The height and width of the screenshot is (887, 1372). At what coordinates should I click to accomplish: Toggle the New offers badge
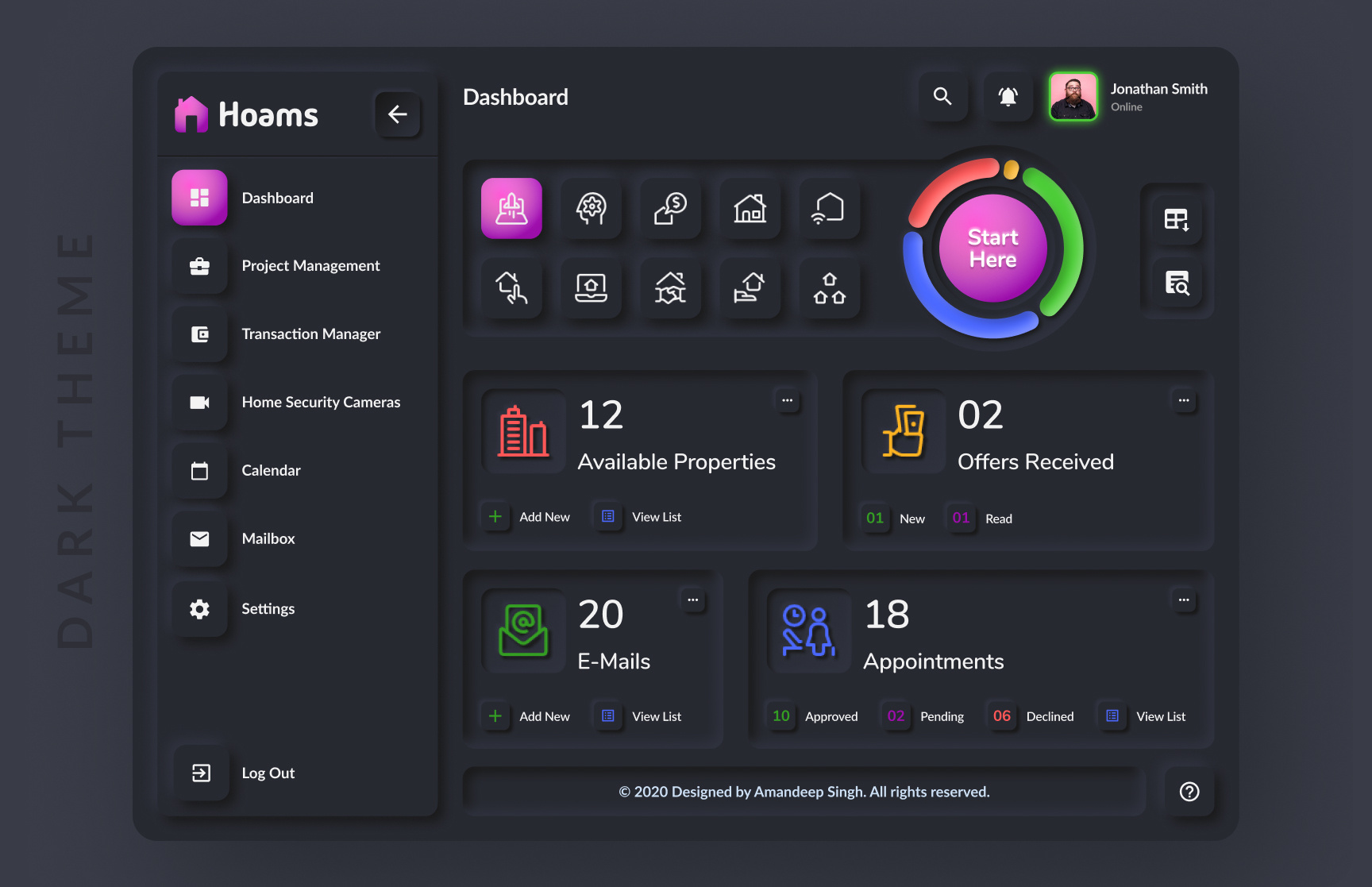[x=875, y=518]
